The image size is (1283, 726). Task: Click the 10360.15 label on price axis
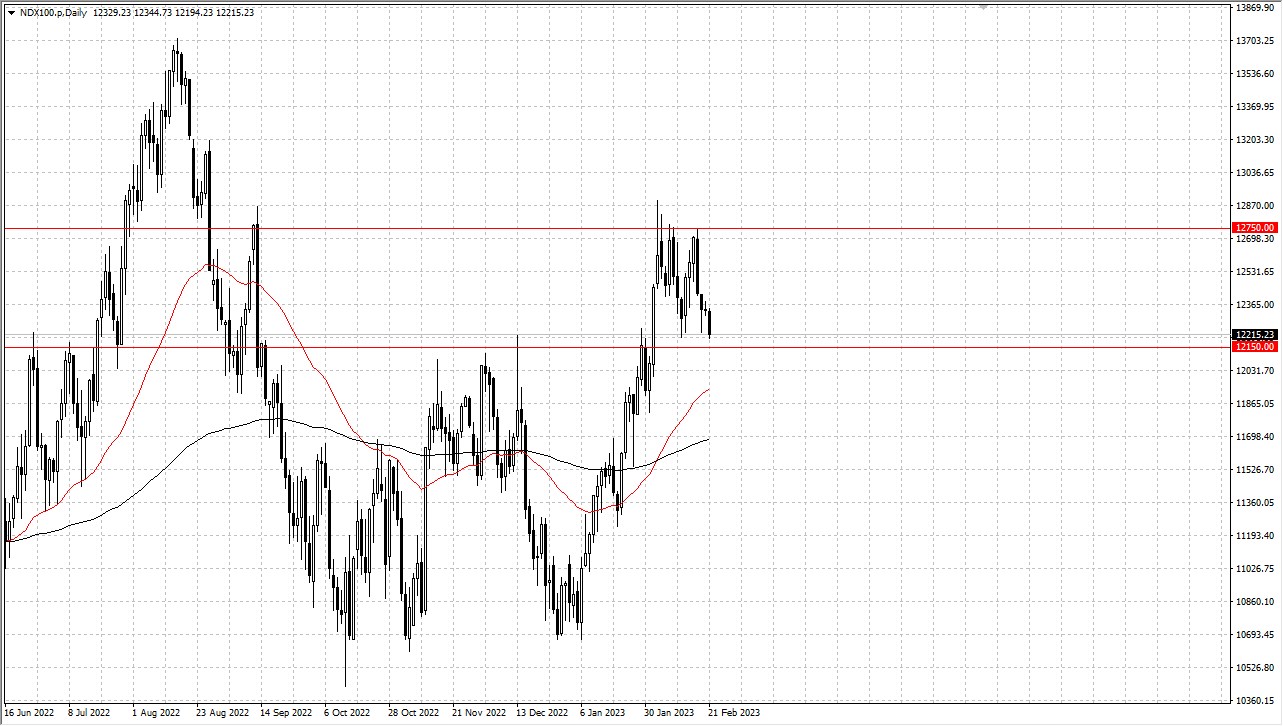tap(1254, 701)
